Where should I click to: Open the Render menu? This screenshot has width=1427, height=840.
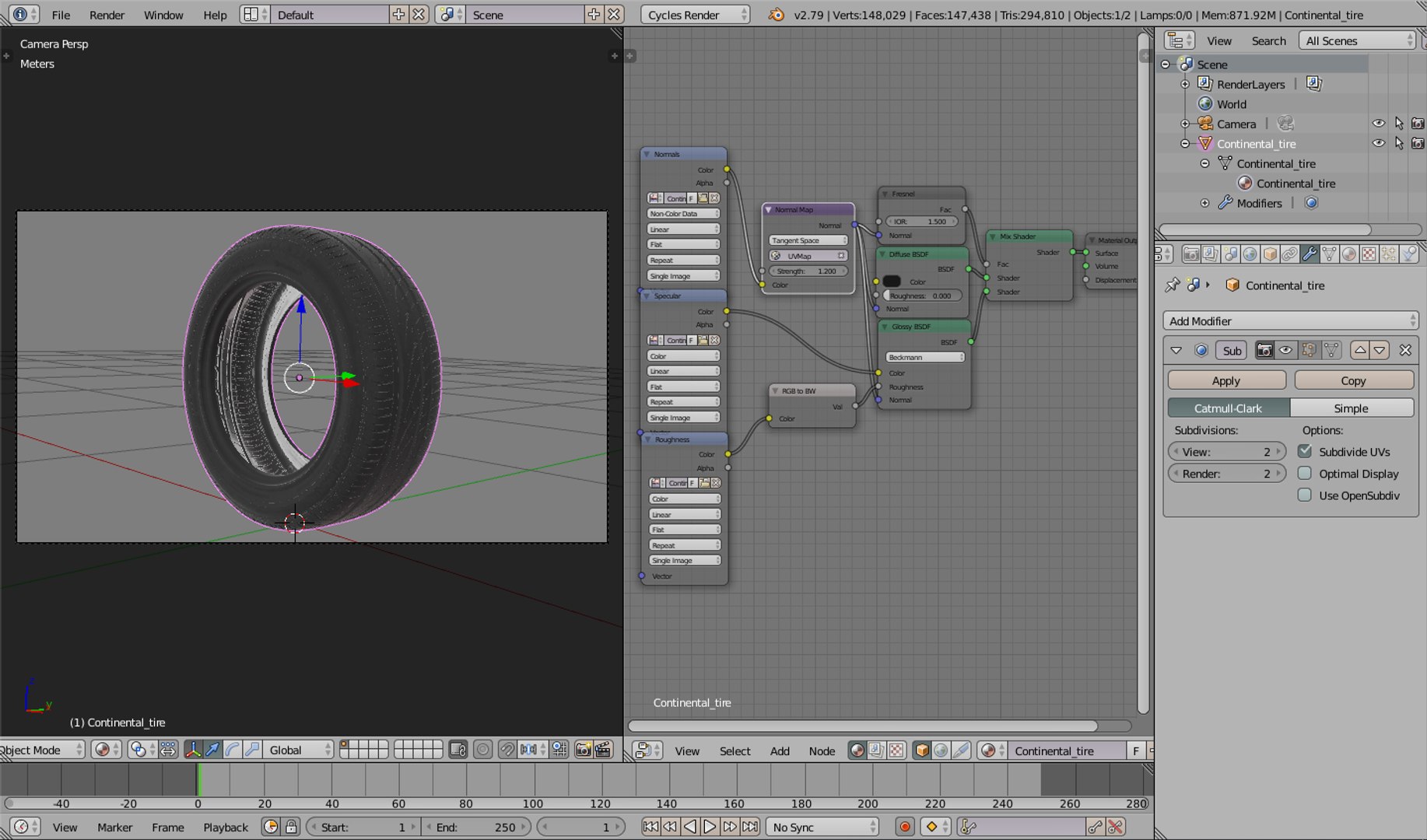tap(107, 15)
